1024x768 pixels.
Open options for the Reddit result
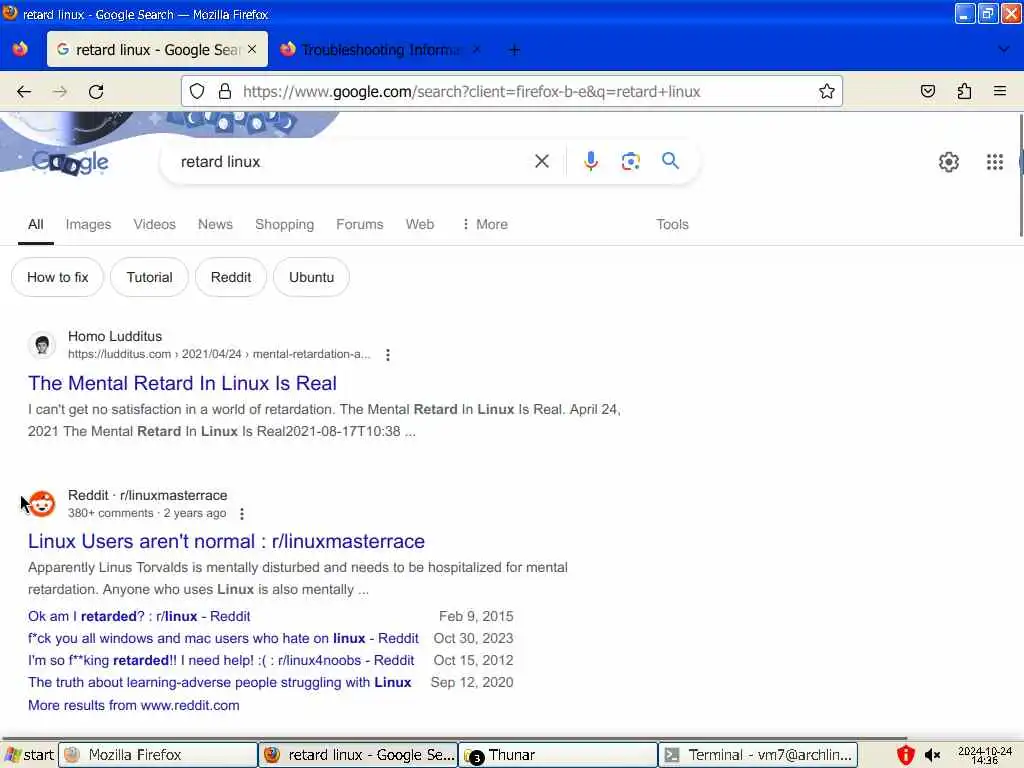pos(242,514)
